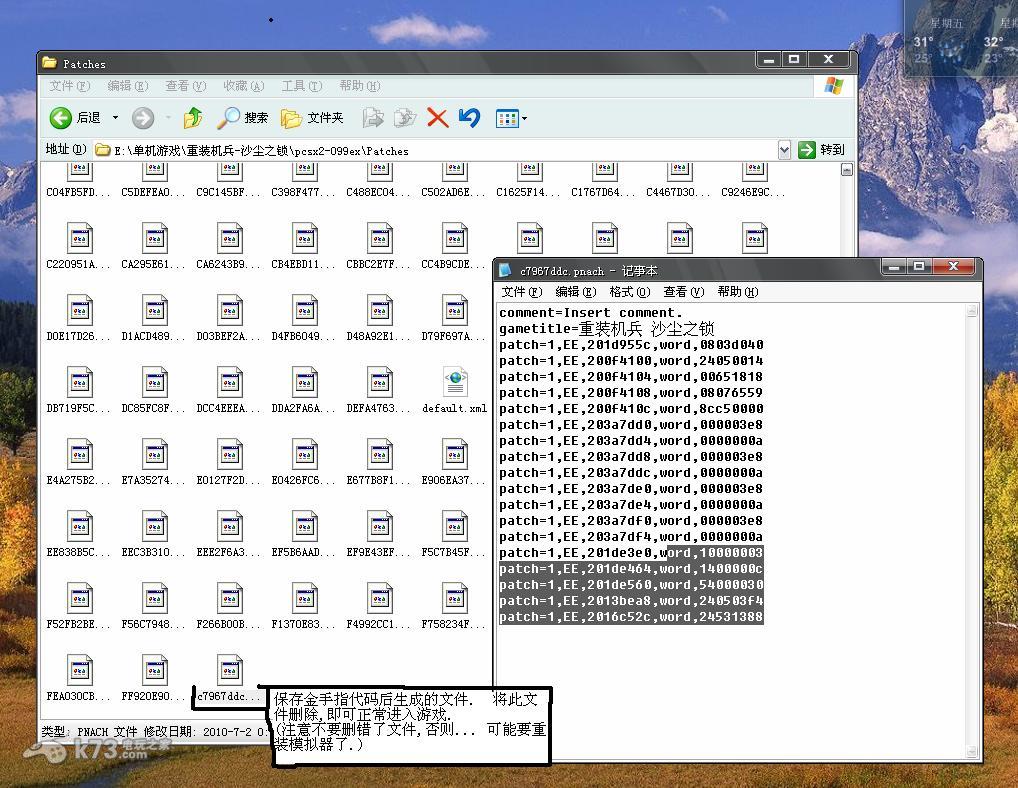Viewport: 1018px width, 788px height.
Task: Select the default.xml file icon
Action: 455,382
